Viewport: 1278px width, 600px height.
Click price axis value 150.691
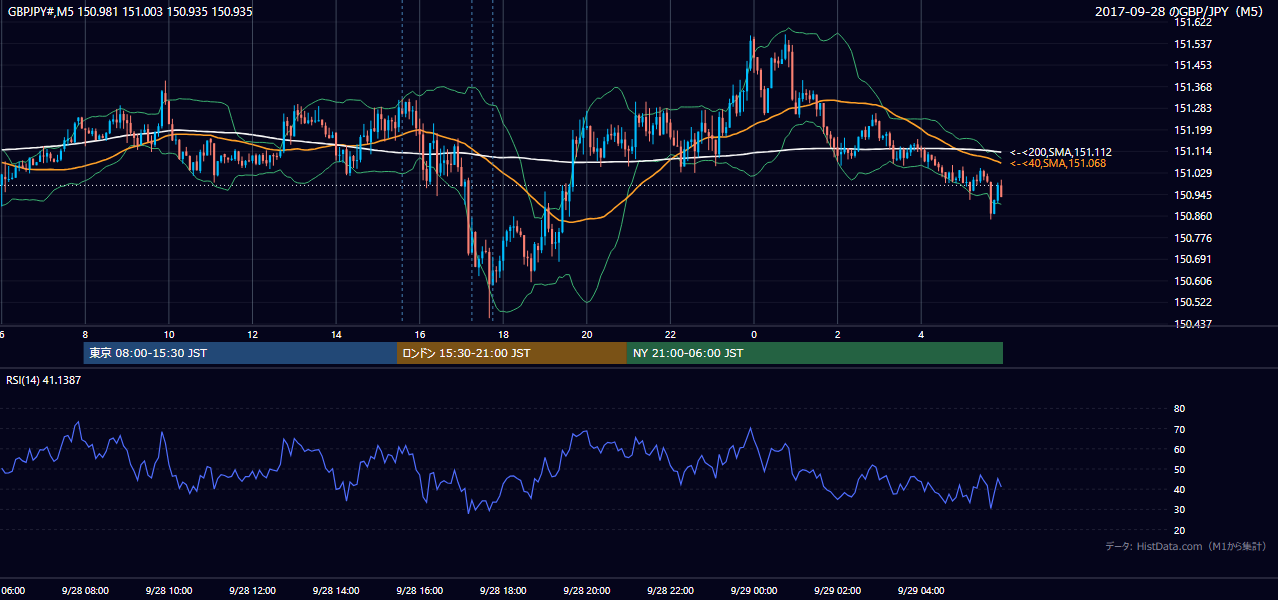coord(1192,259)
